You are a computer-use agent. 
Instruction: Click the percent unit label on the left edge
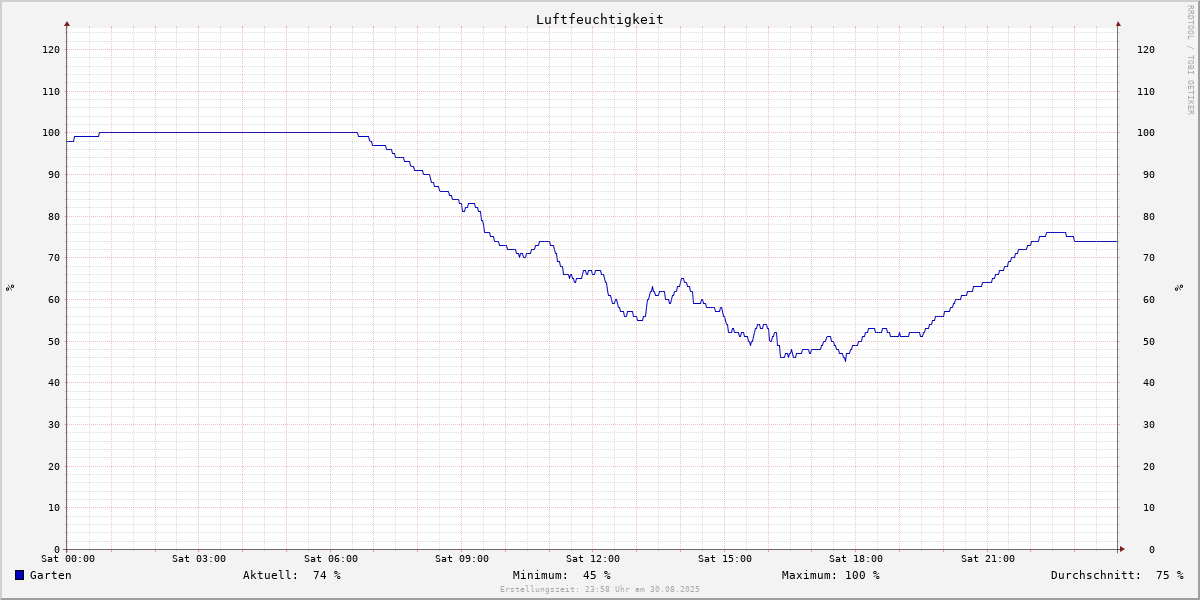pos(10,287)
